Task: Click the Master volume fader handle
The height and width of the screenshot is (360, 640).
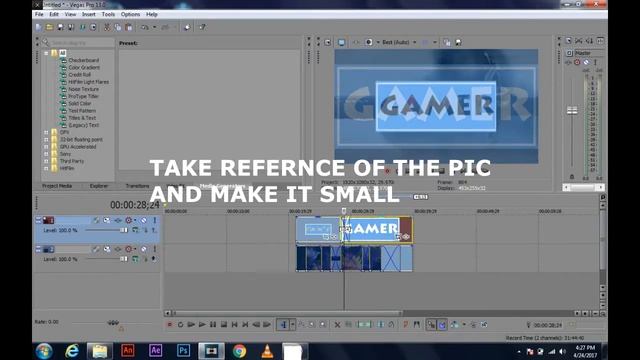Action: point(572,111)
